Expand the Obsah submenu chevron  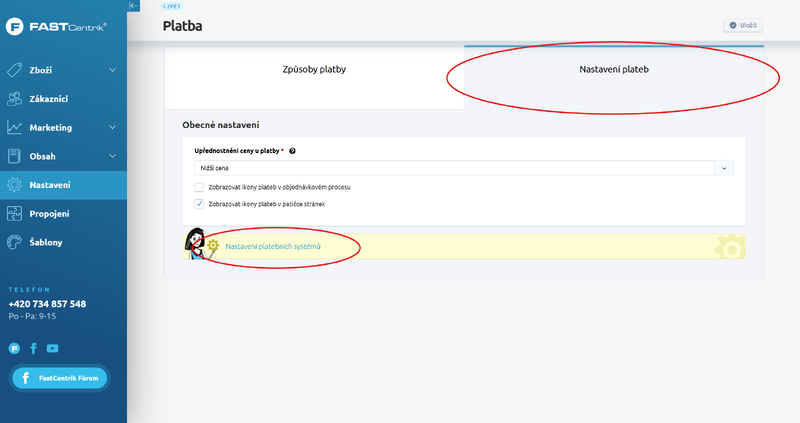tap(112, 156)
